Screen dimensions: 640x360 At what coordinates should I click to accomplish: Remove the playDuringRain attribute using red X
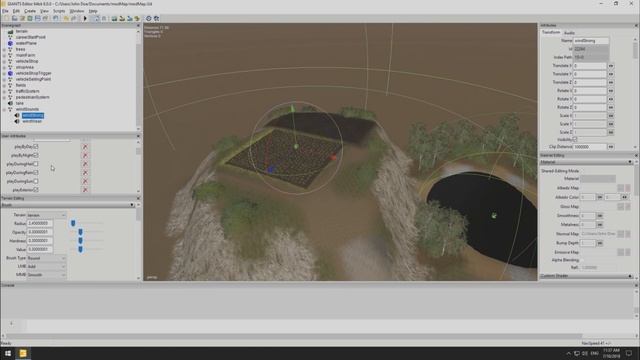pos(85,173)
